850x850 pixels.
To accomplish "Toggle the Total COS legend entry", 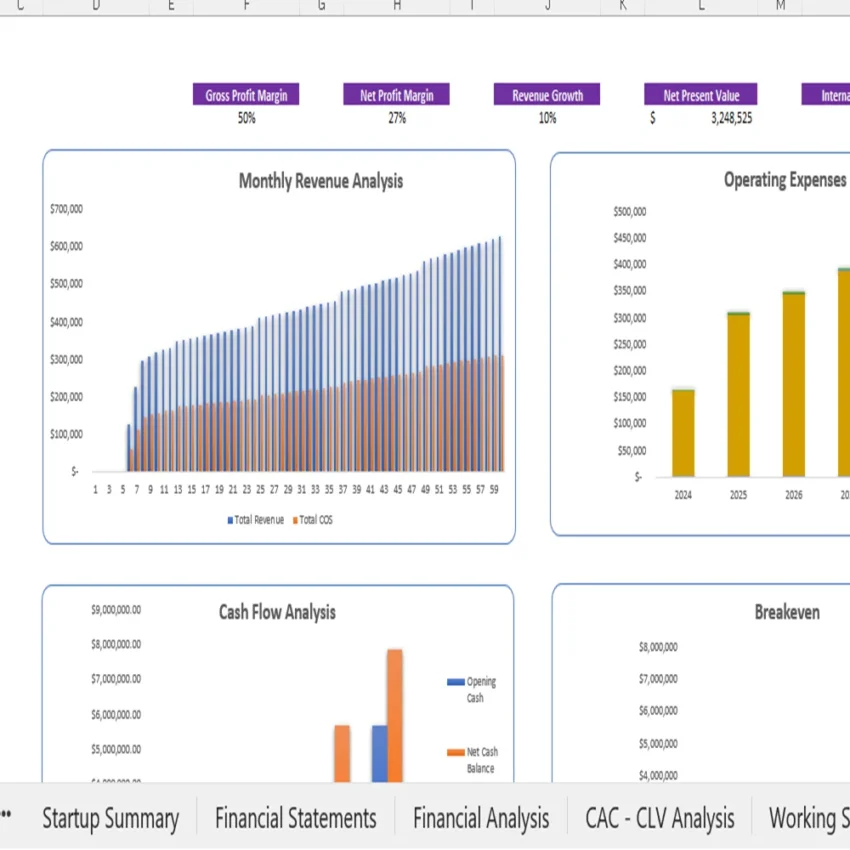I will [x=313, y=520].
